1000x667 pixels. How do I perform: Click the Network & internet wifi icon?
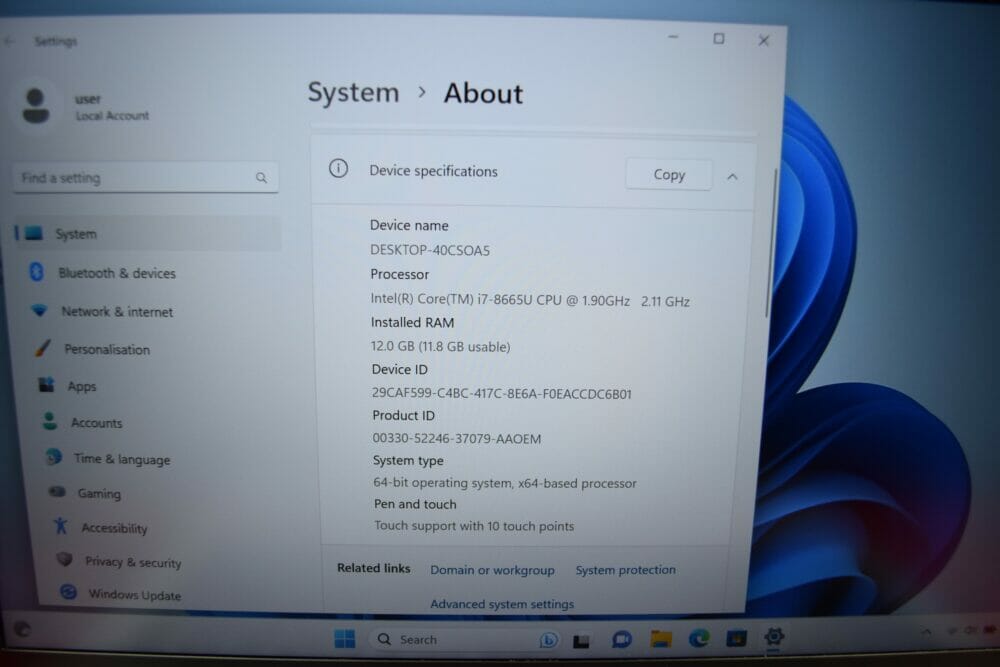click(40, 311)
